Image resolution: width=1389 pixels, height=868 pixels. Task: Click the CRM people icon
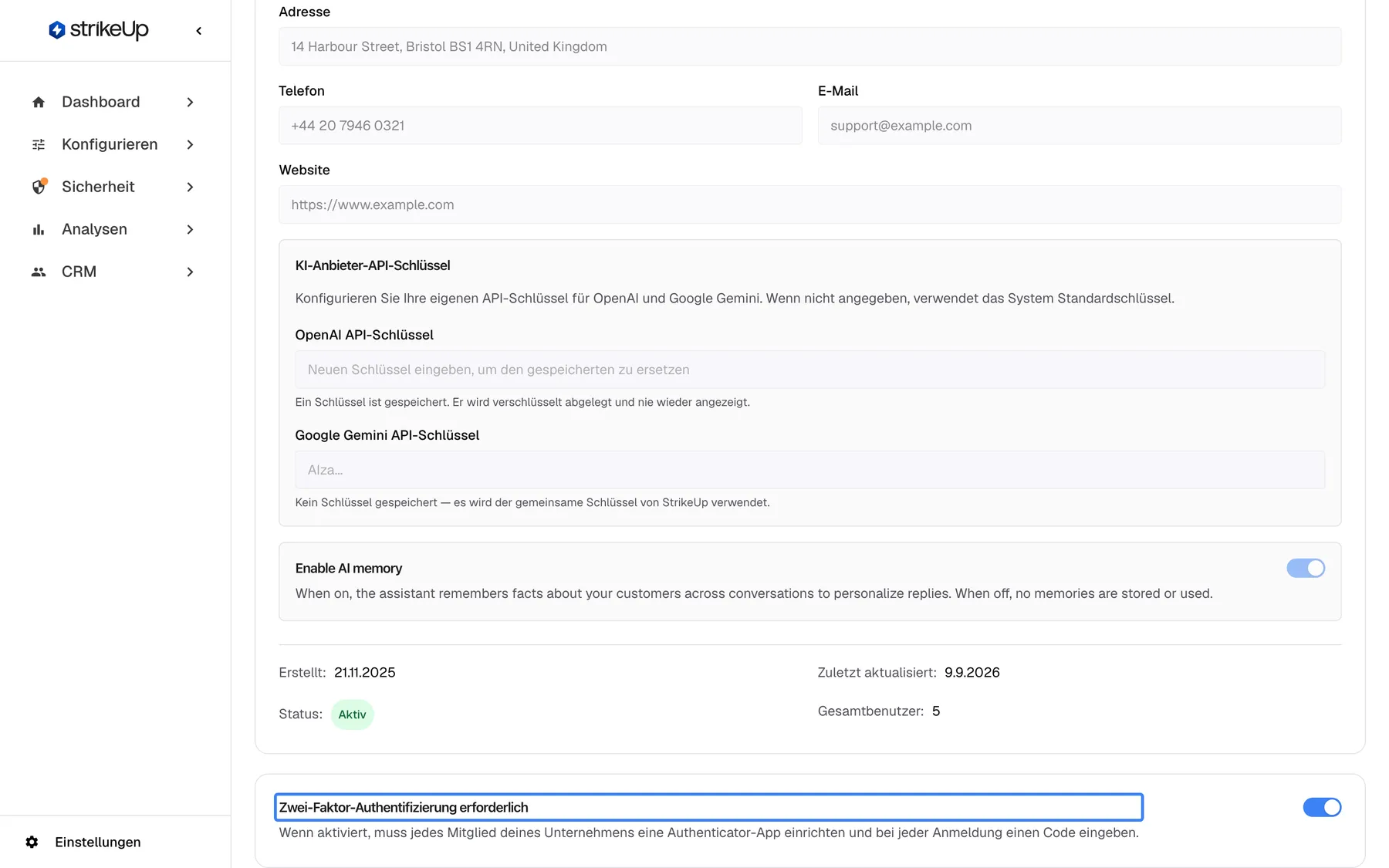[39, 272]
